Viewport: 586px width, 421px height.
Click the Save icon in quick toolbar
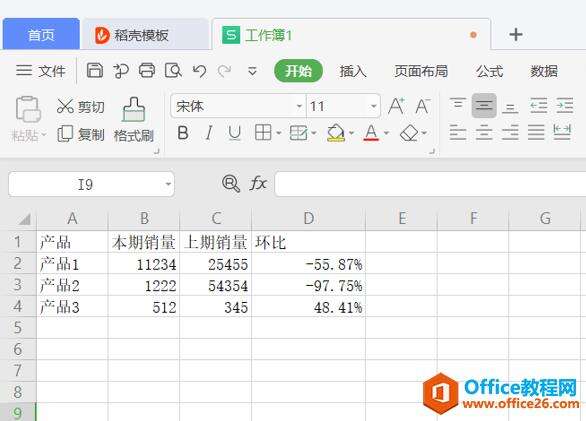95,70
